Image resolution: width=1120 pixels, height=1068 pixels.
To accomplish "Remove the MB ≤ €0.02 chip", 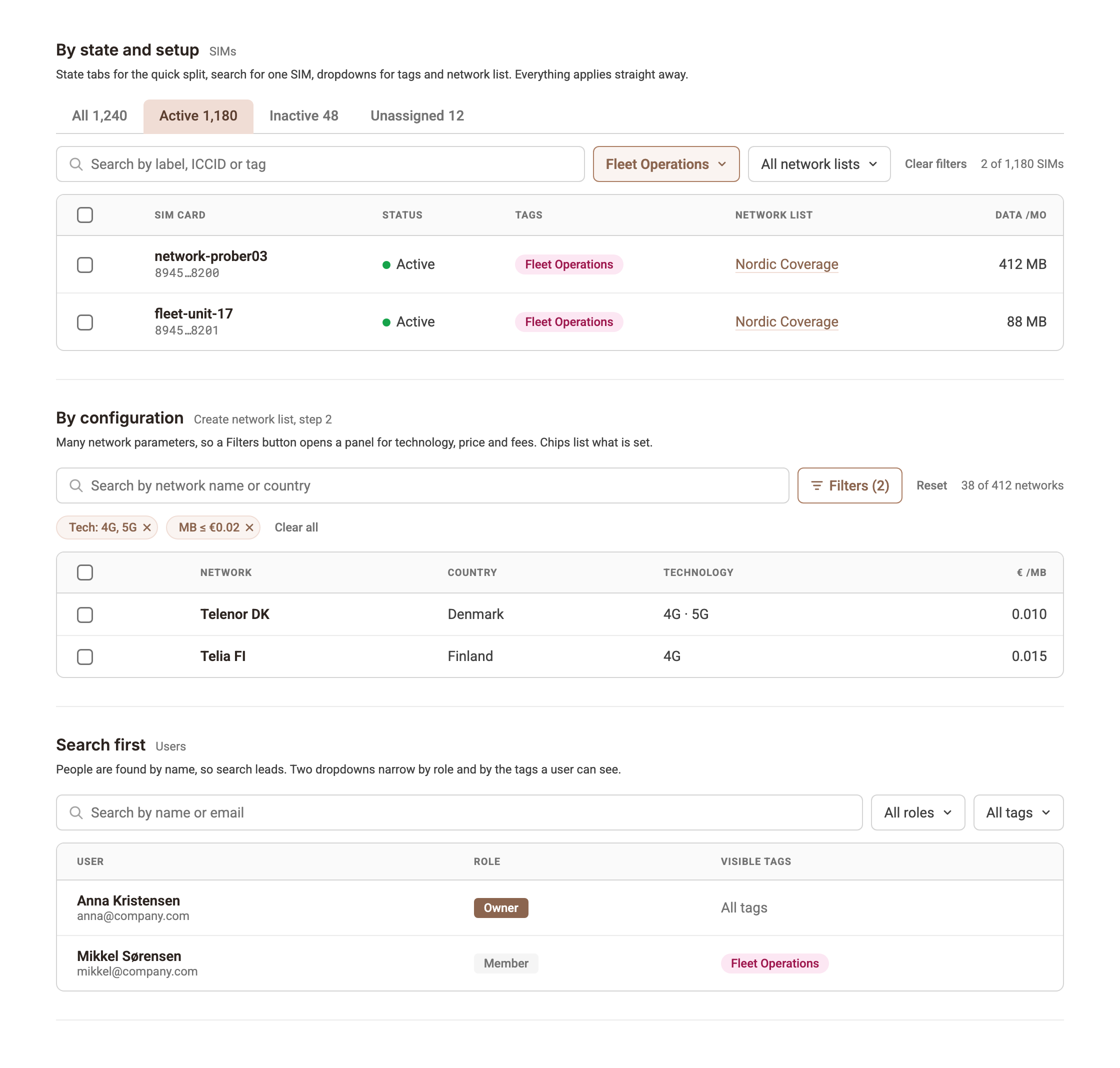I will coord(249,527).
